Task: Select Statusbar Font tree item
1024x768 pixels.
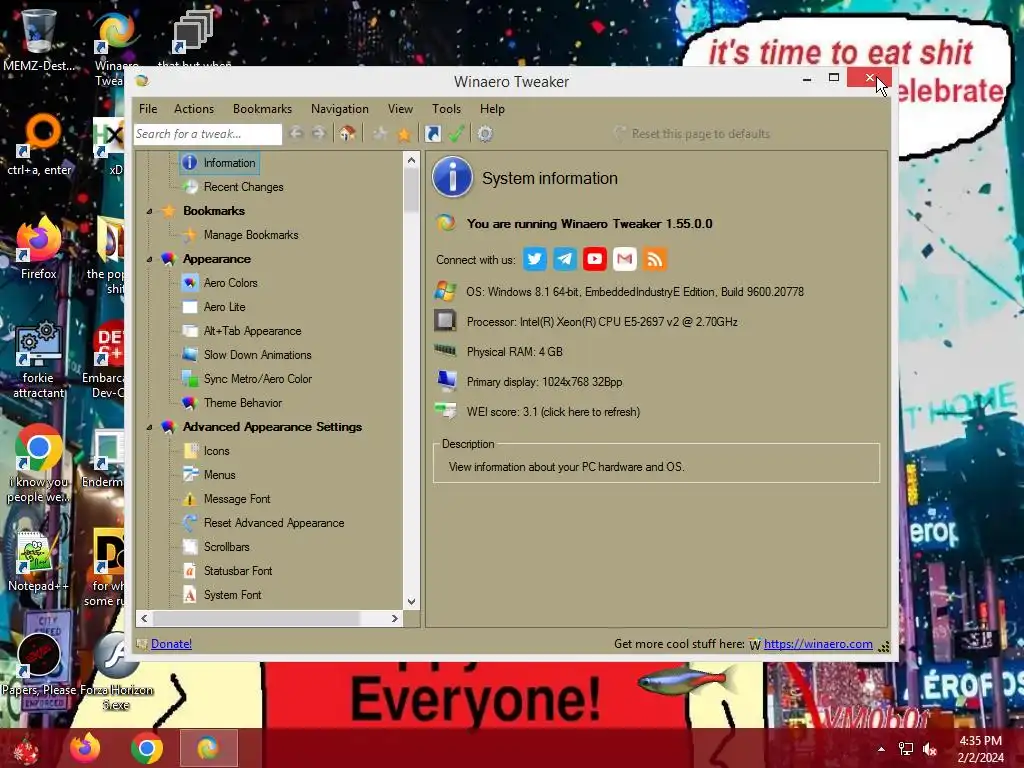Action: pyautogui.click(x=238, y=571)
